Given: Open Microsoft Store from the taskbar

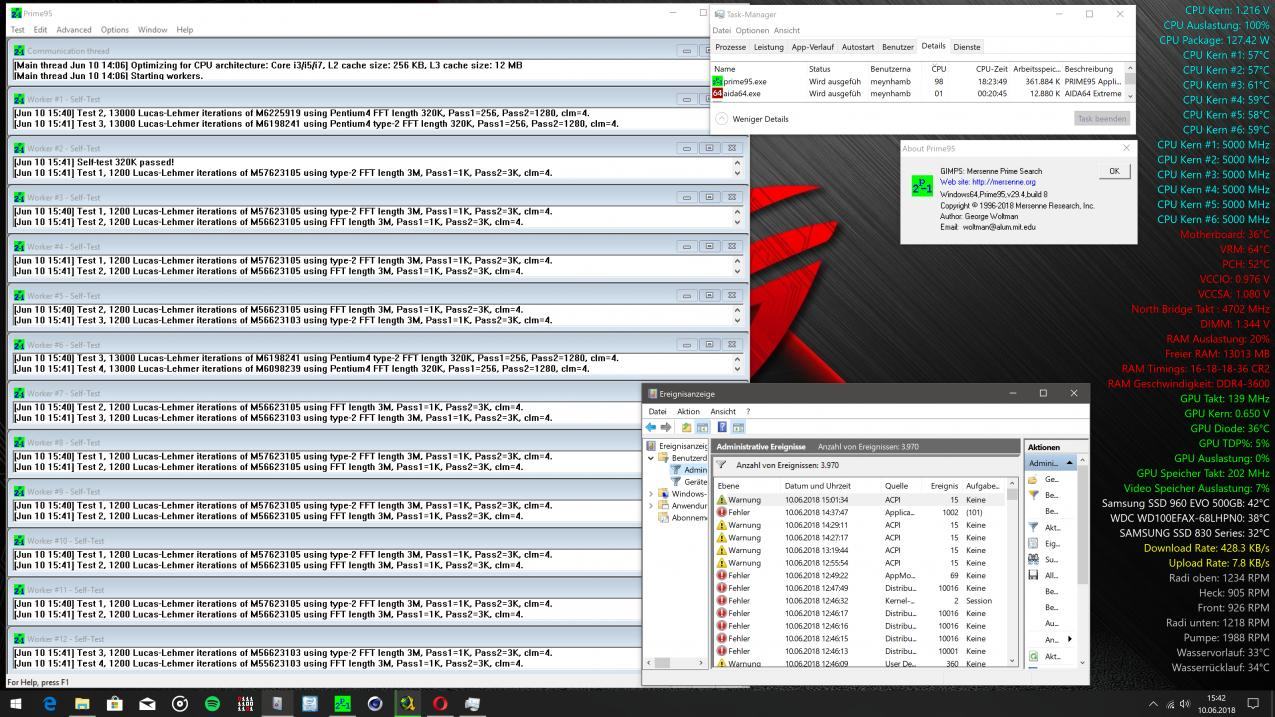Looking at the screenshot, I should 114,703.
